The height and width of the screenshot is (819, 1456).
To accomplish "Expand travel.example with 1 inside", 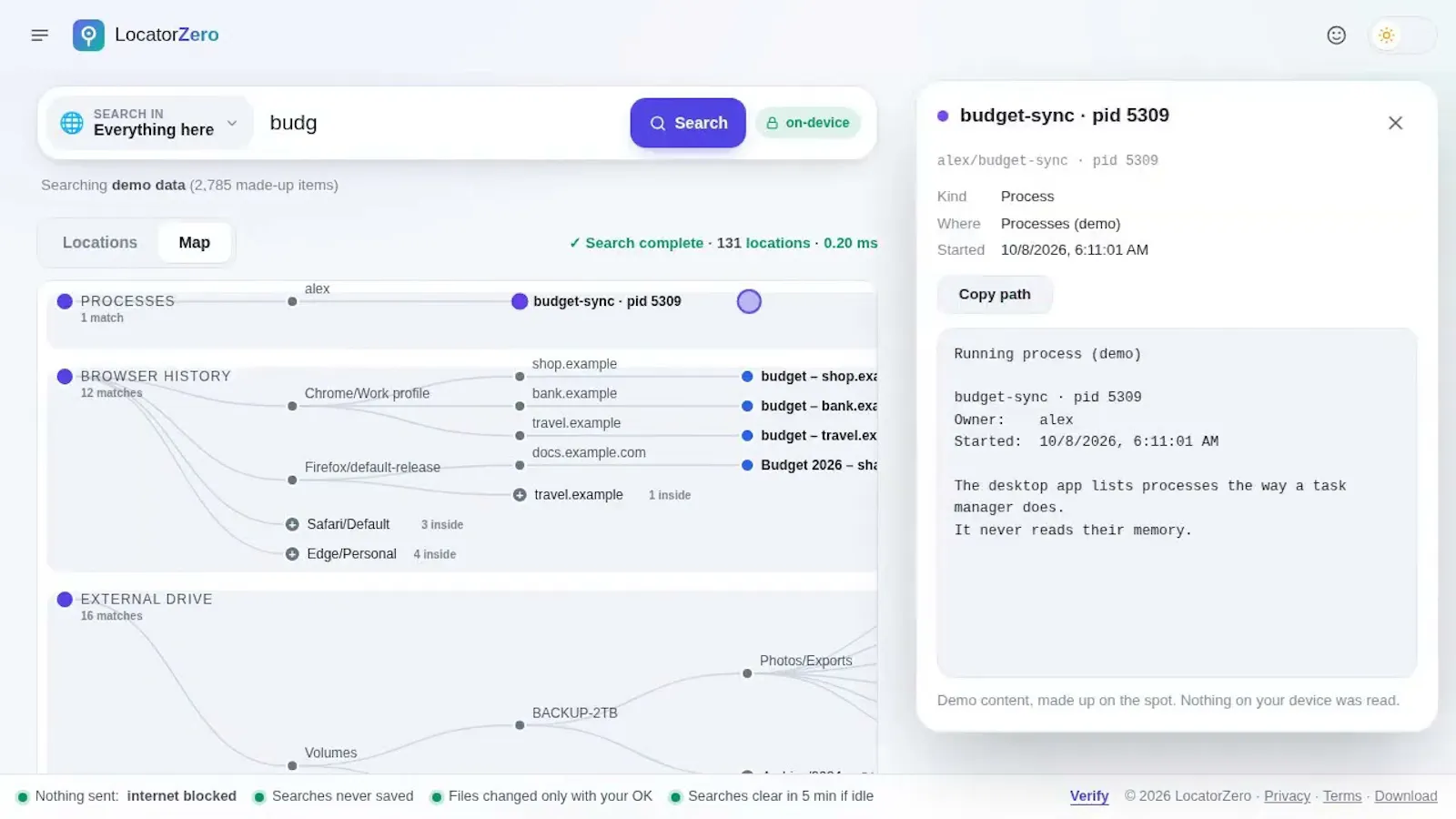I will point(520,495).
